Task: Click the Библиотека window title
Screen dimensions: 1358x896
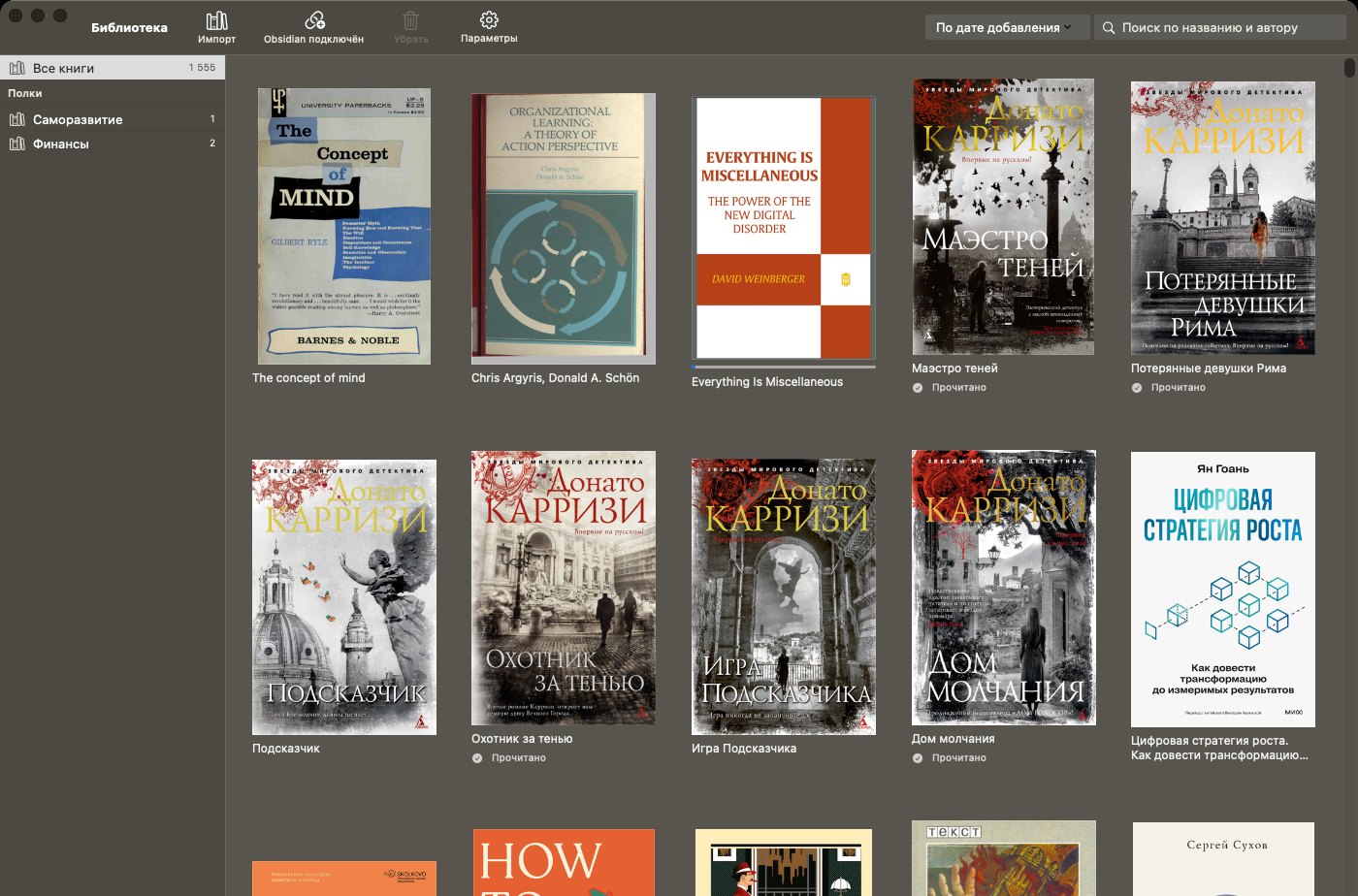Action: pos(129,28)
